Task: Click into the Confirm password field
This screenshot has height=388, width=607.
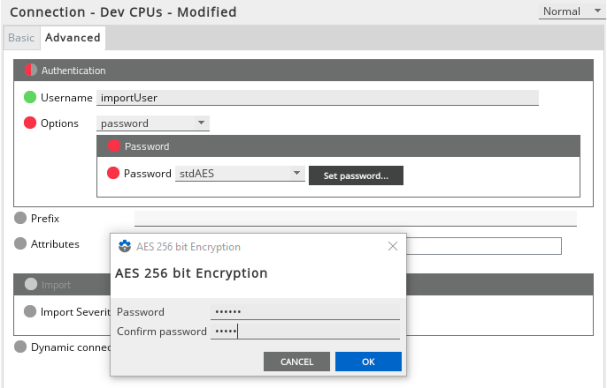Action: [305, 331]
